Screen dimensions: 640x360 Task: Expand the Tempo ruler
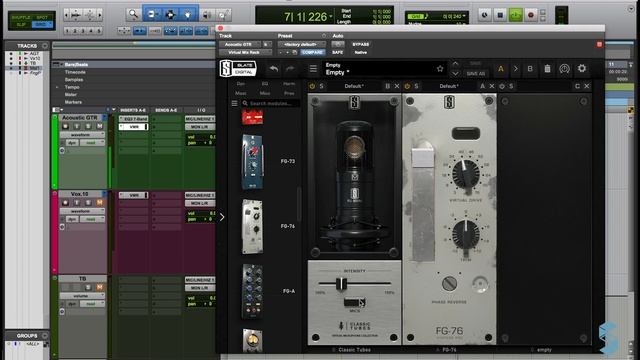(57, 87)
